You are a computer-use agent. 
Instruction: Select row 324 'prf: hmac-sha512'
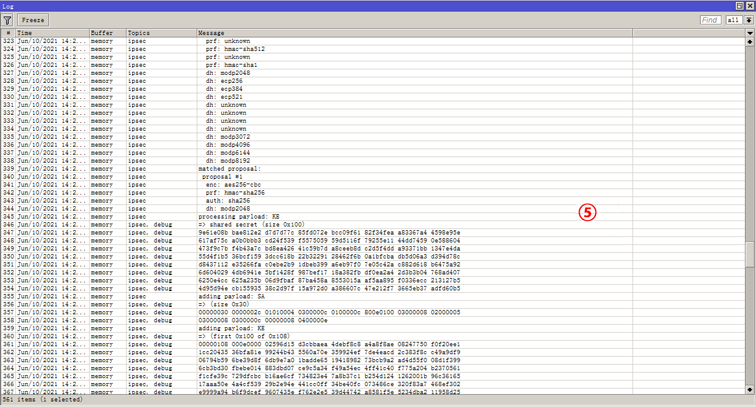[373, 49]
